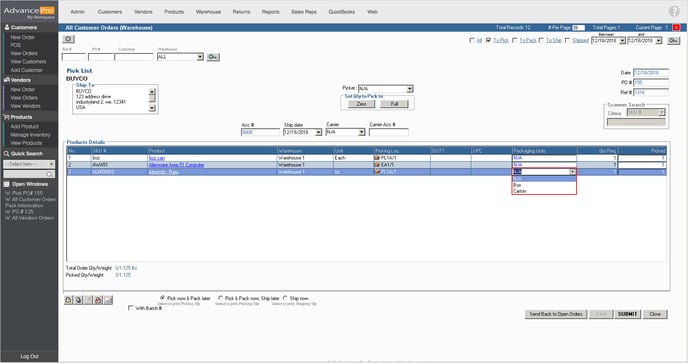Click the second icon in the bottom toolbar
Viewport: 688px width, 363px height.
pyautogui.click(x=79, y=300)
